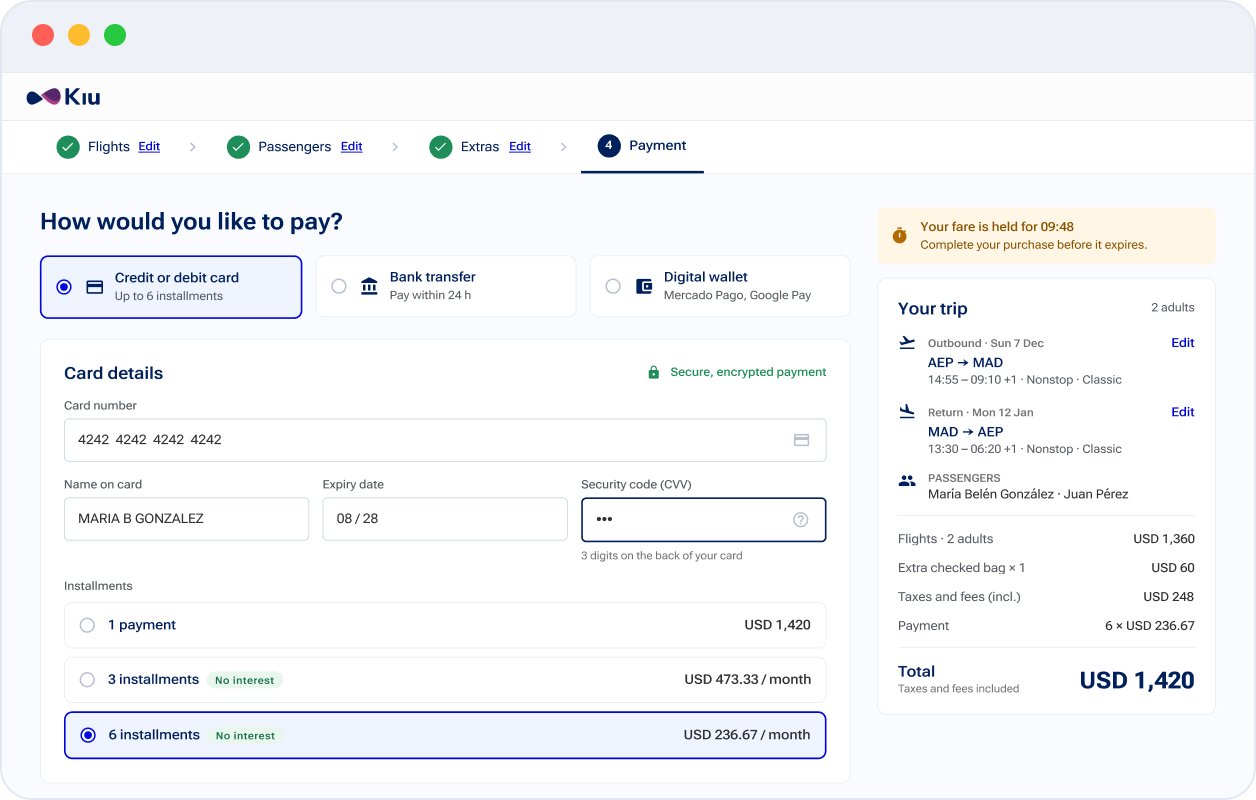Focus the Security code CVV field

coord(704,520)
